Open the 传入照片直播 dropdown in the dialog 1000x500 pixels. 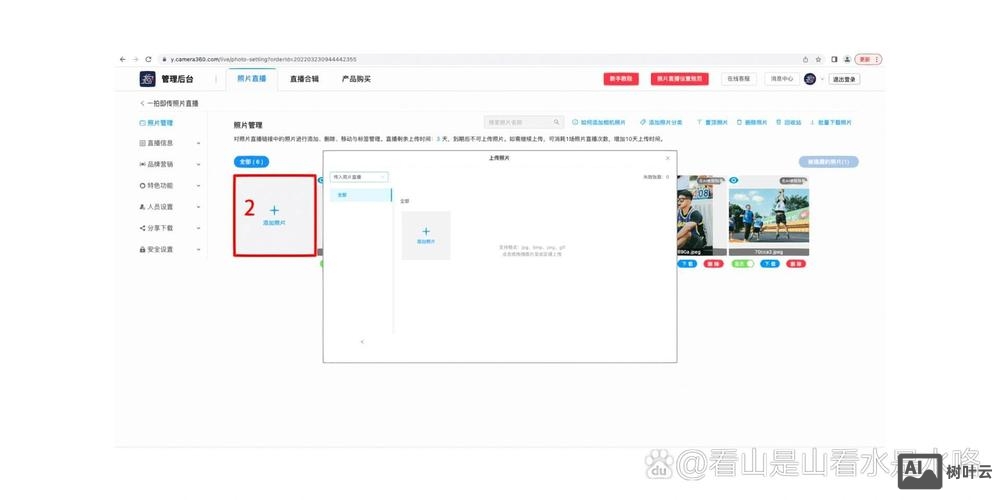tap(359, 177)
